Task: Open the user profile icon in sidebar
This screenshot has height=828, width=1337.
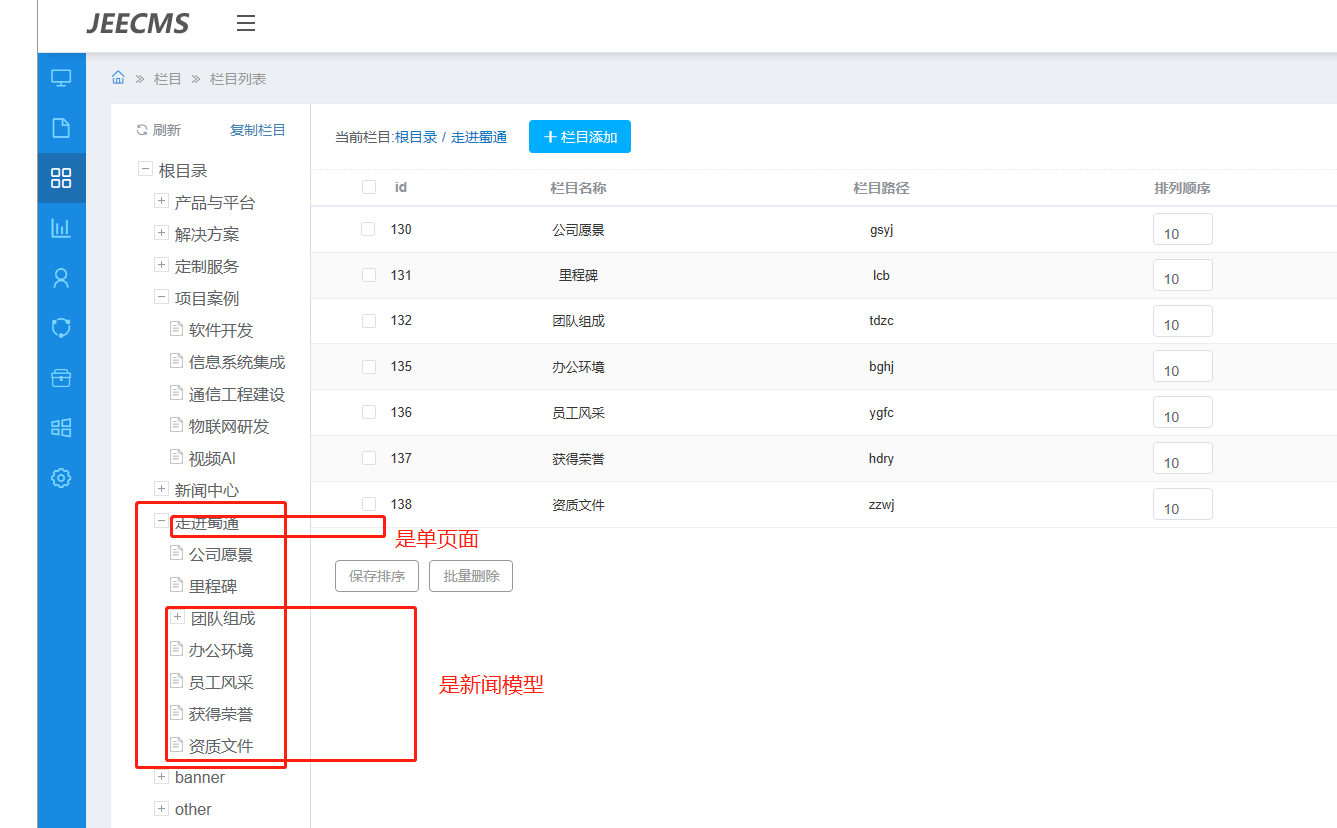Action: click(x=61, y=278)
